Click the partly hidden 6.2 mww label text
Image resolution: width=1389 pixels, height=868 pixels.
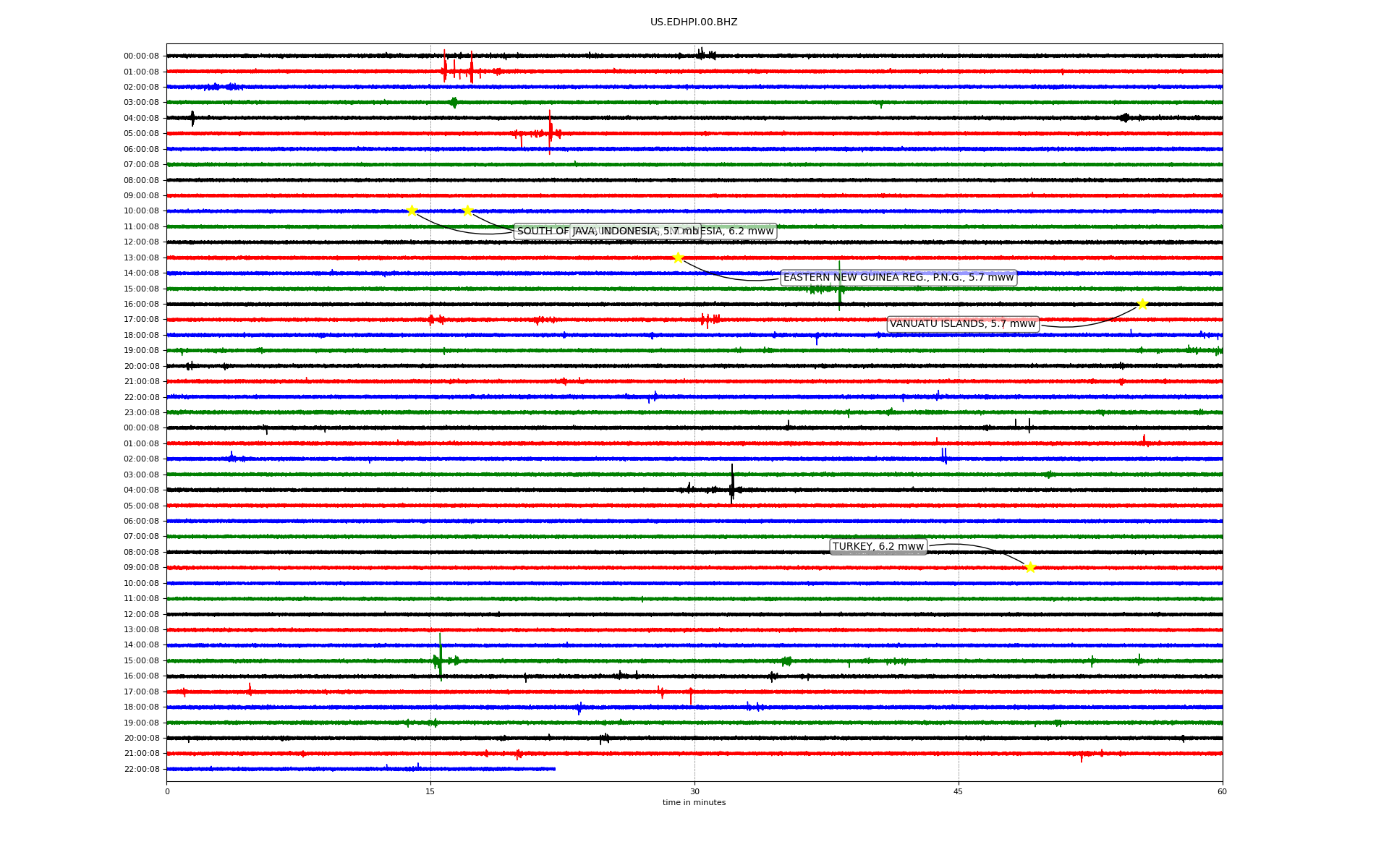pyautogui.click(x=739, y=231)
